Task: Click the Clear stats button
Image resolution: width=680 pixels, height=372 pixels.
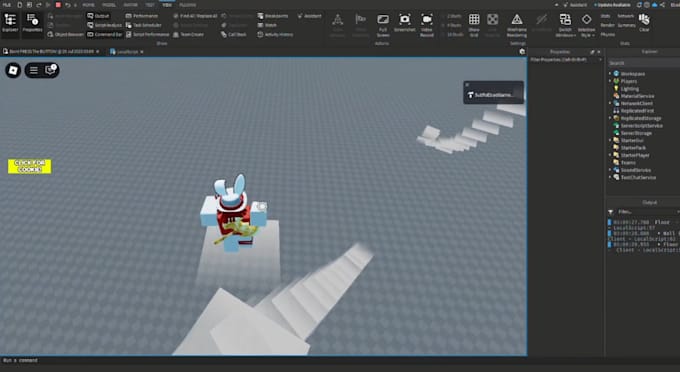Action: point(644,22)
